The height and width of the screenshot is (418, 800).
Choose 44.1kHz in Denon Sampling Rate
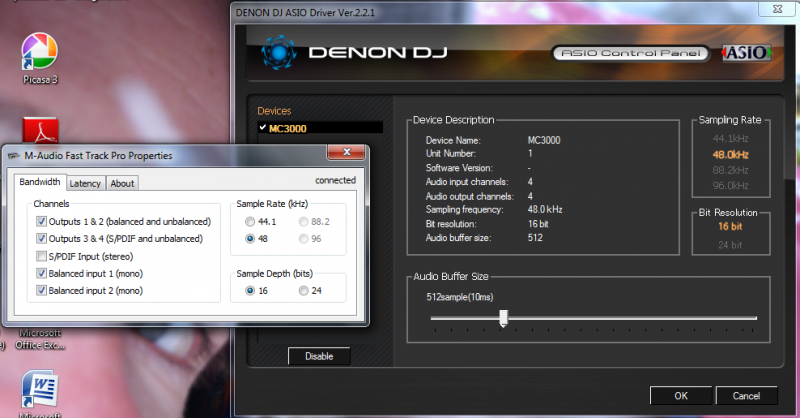[730, 138]
